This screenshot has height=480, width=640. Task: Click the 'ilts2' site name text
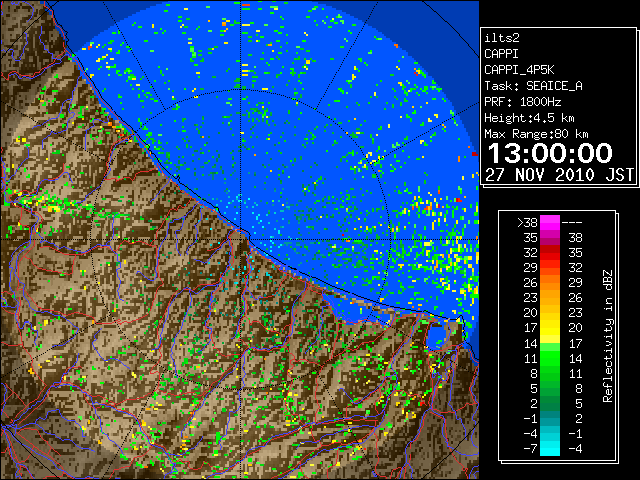[502, 38]
